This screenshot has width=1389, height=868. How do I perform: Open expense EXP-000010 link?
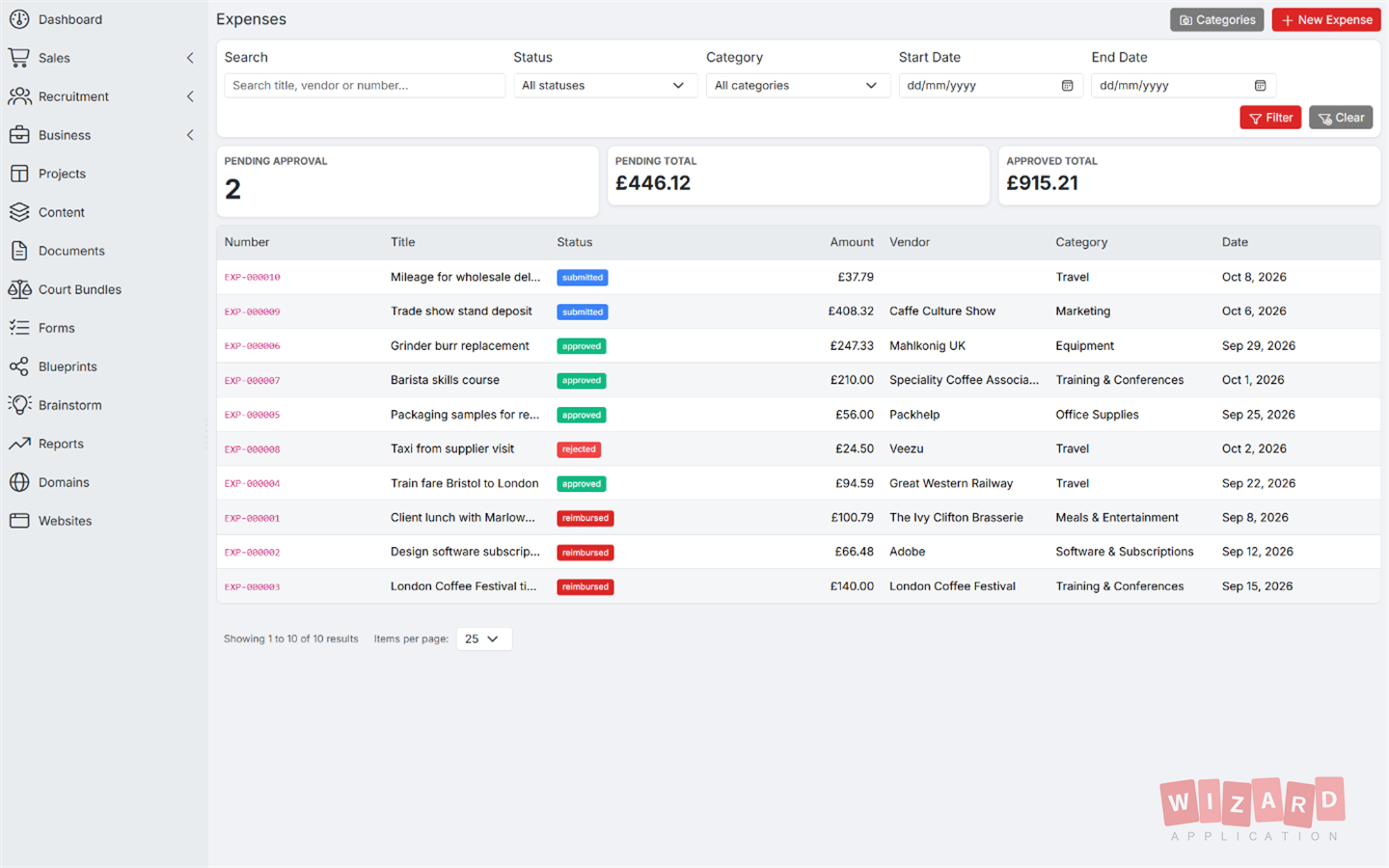[x=253, y=278]
